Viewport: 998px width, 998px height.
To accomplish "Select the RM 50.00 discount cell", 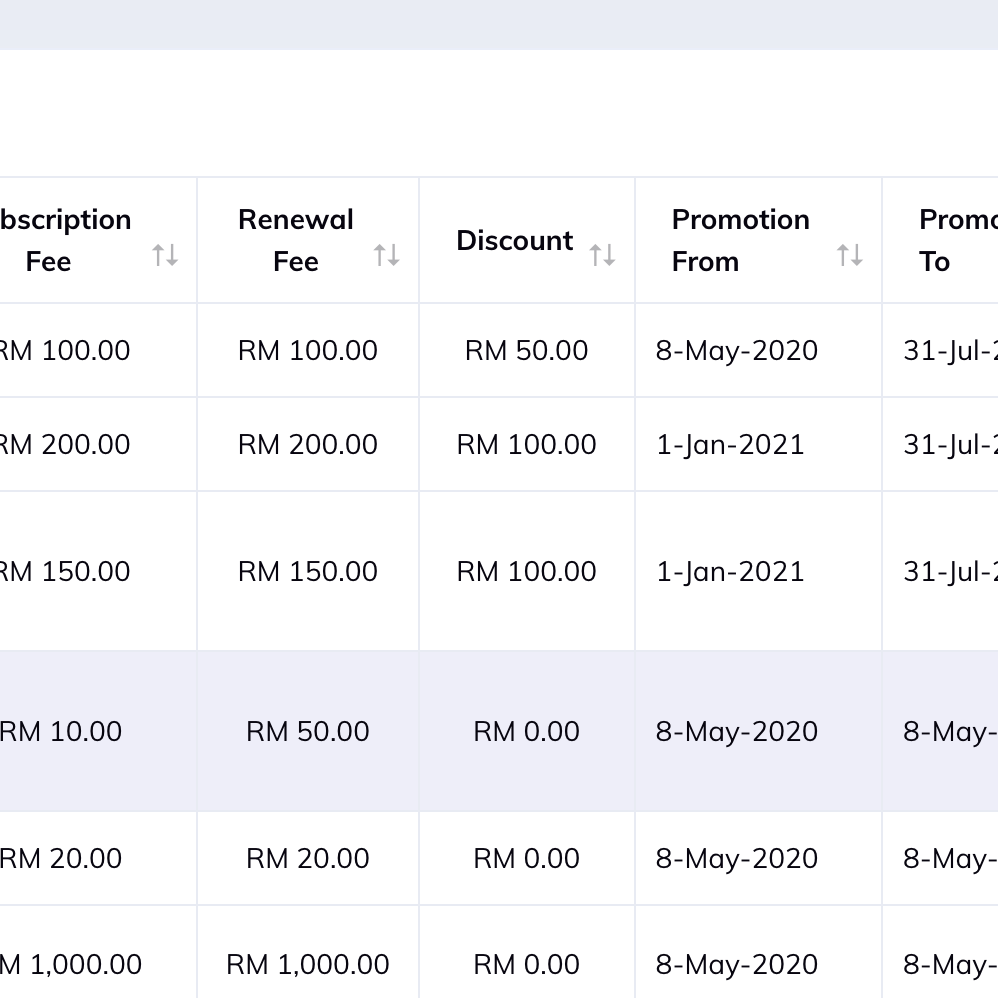I will click(x=526, y=351).
